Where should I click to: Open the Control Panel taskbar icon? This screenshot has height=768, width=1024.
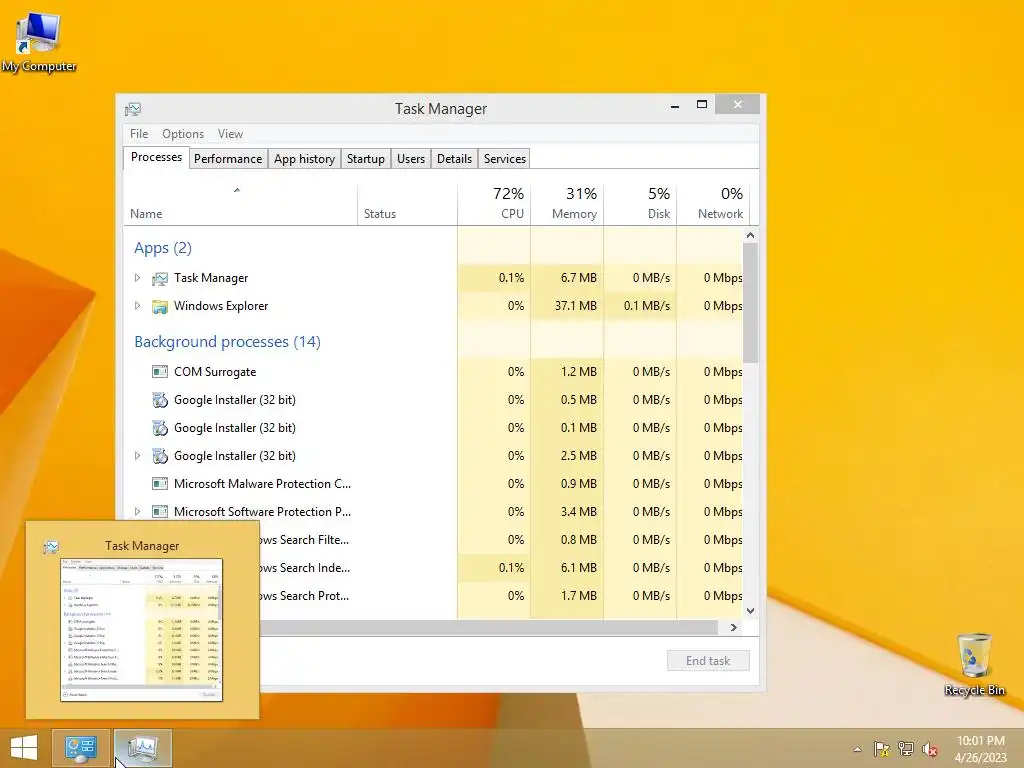click(81, 748)
